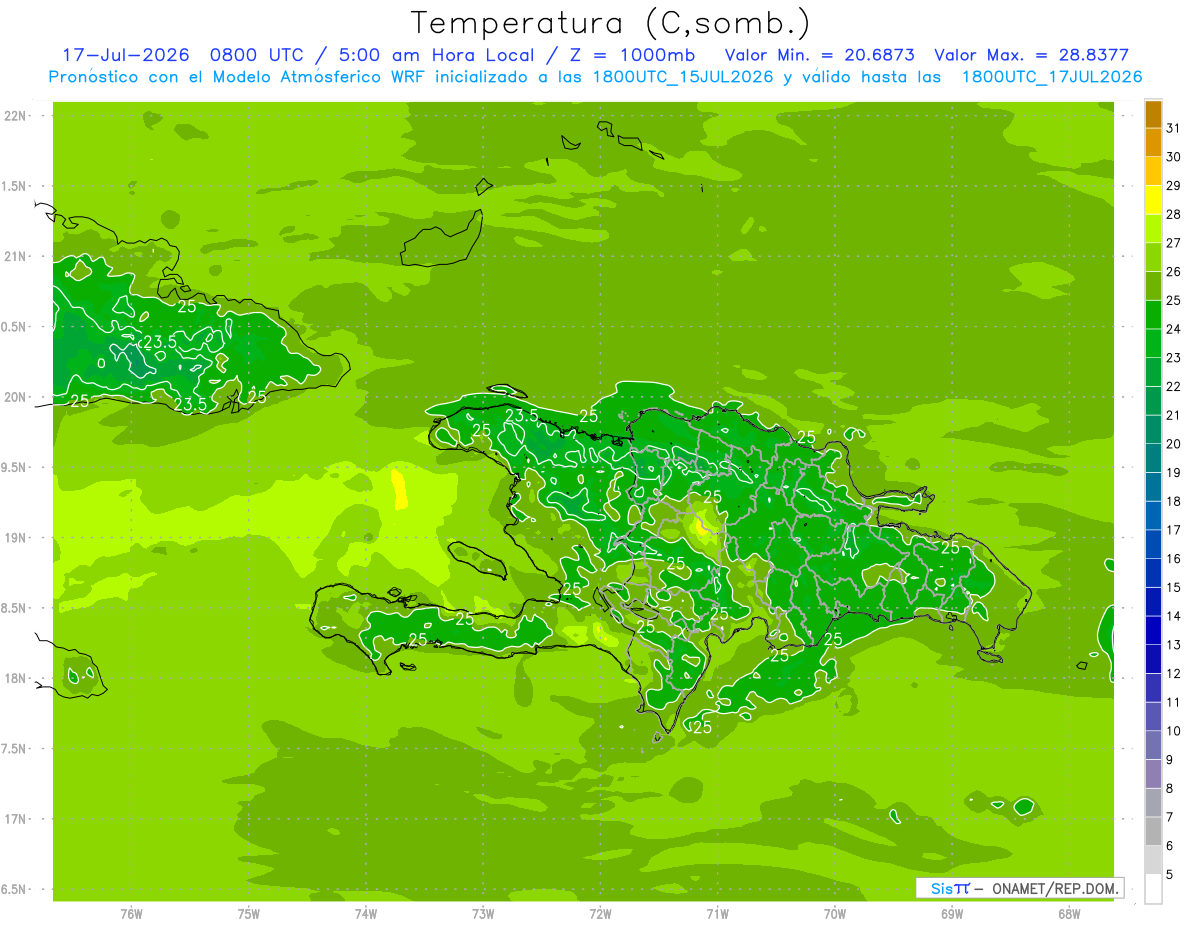Image resolution: width=1200 pixels, height=927 pixels.
Task: Click the yellow color bar segment between 28 and 29
Action: [x=1153, y=200]
